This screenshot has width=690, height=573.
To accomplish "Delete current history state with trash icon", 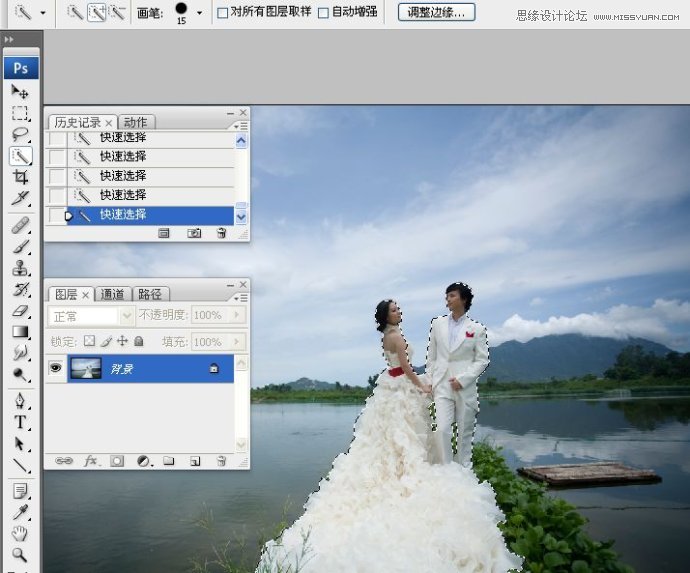I will tap(221, 233).
